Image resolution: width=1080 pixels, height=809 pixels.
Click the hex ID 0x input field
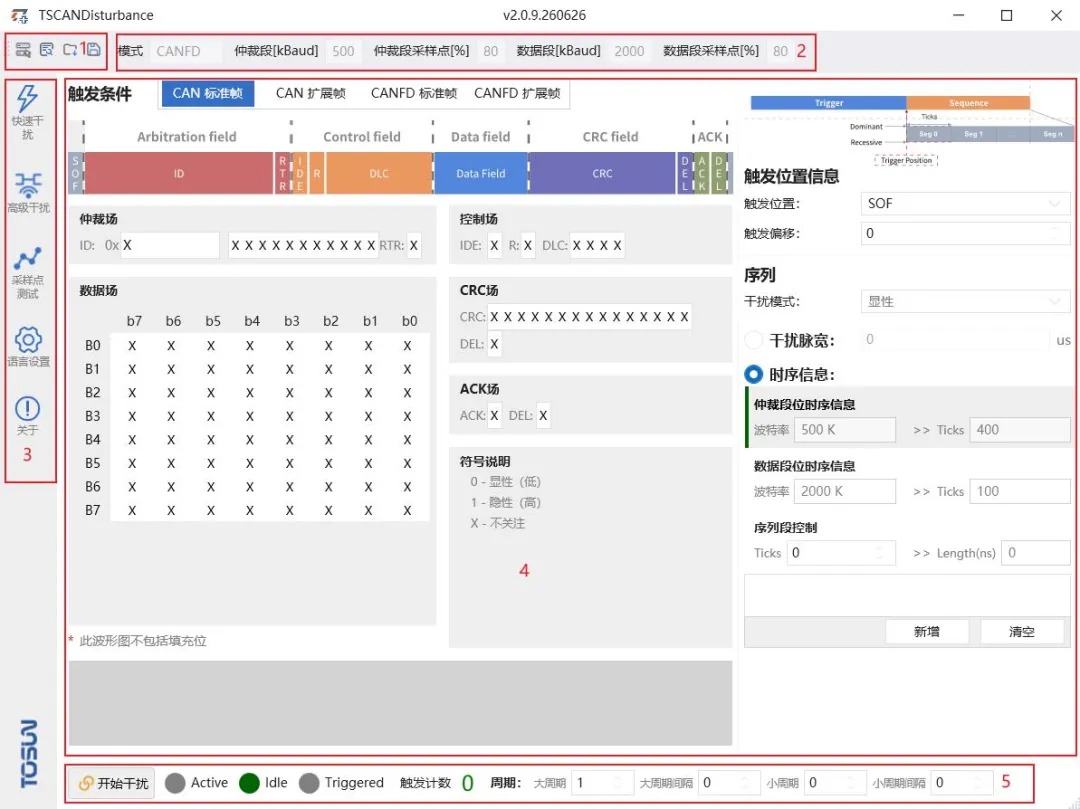(169, 245)
